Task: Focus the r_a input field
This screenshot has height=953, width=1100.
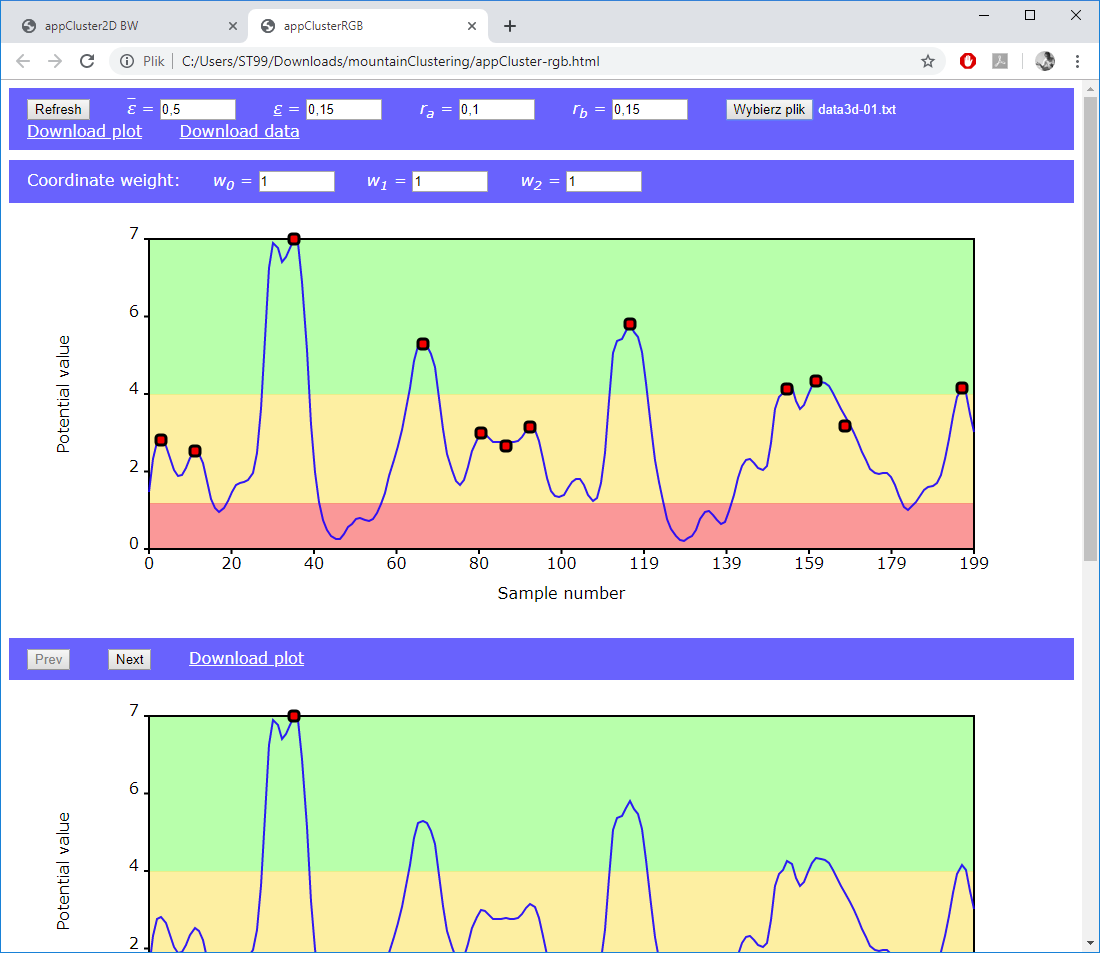Action: click(496, 110)
